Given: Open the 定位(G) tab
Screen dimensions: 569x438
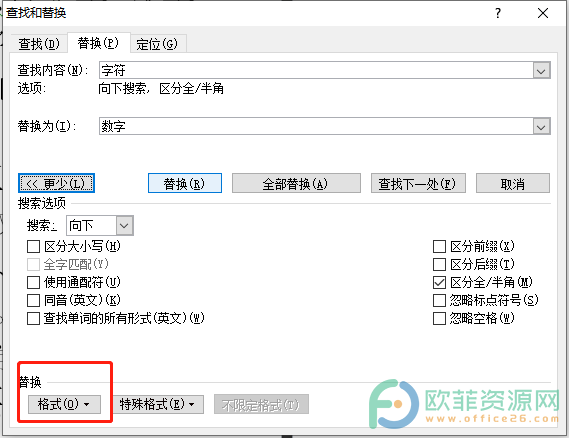Looking at the screenshot, I should click(157, 44).
